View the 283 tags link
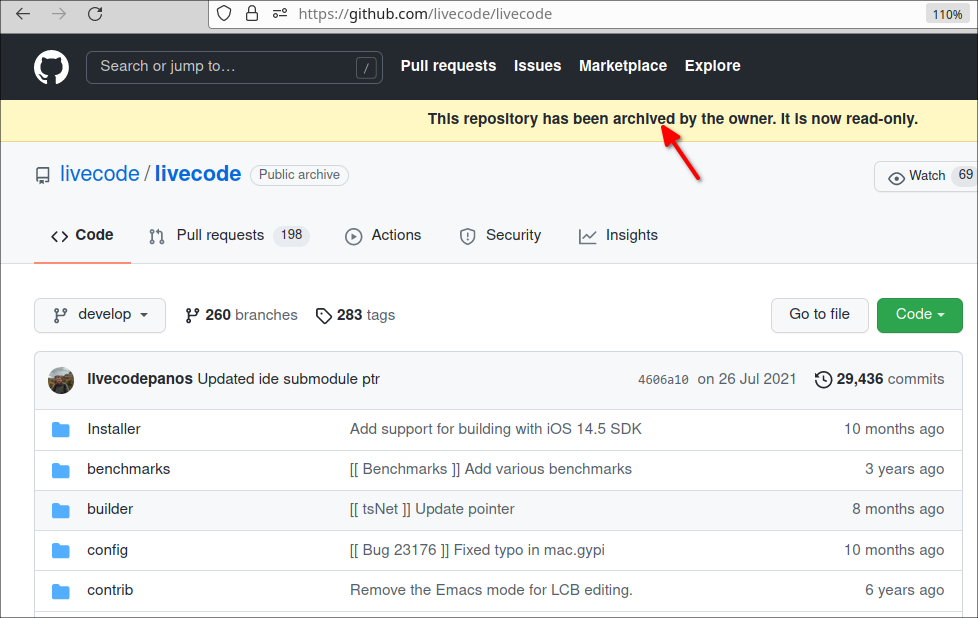978x618 pixels. (356, 316)
